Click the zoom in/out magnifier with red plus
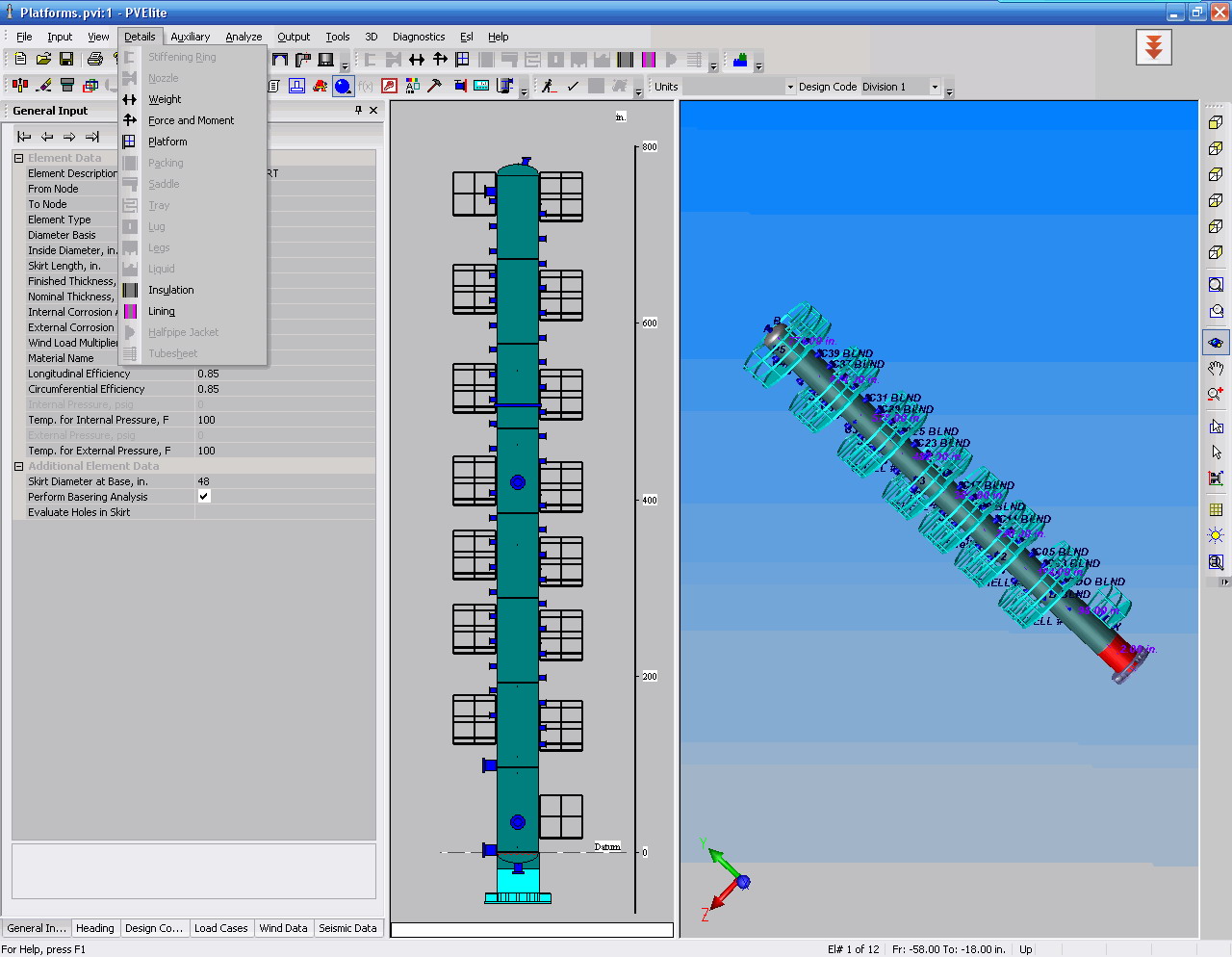The image size is (1232, 957). coord(1216,394)
